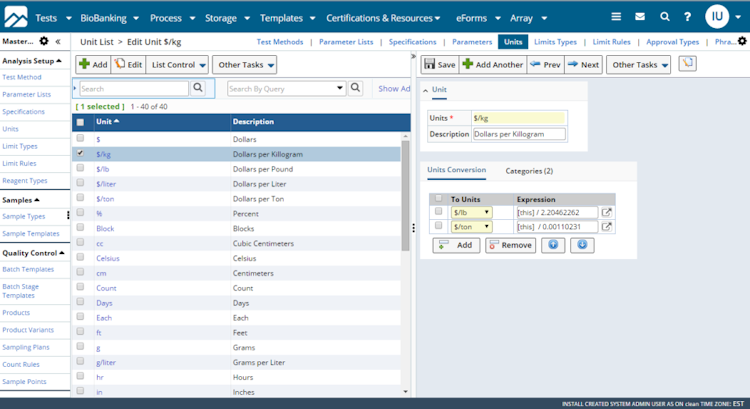Open the mail envelope icon
Viewport: 750px width, 409px height.
640,17
